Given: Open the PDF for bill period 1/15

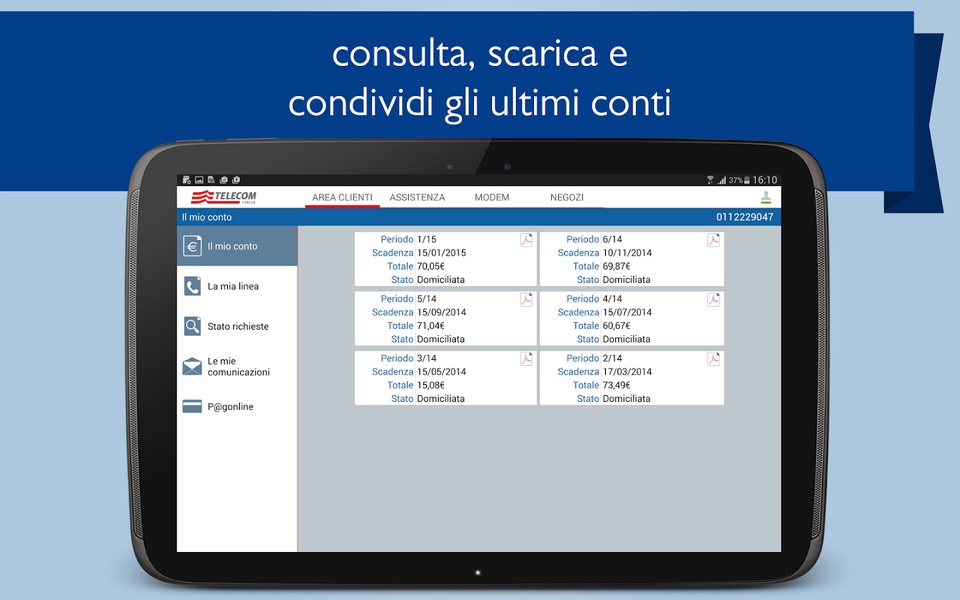Looking at the screenshot, I should coord(527,240).
